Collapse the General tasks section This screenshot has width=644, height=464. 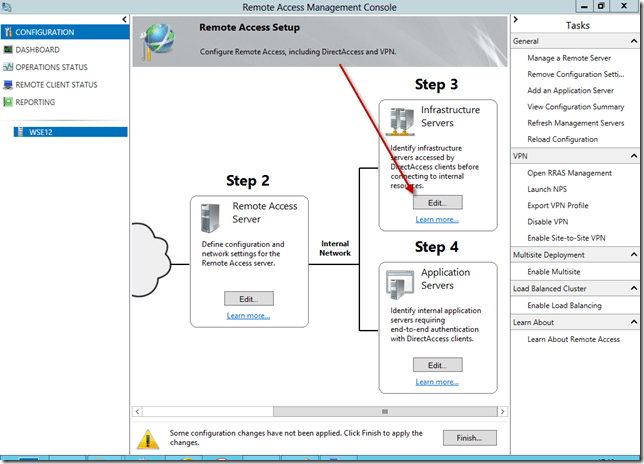tap(636, 41)
